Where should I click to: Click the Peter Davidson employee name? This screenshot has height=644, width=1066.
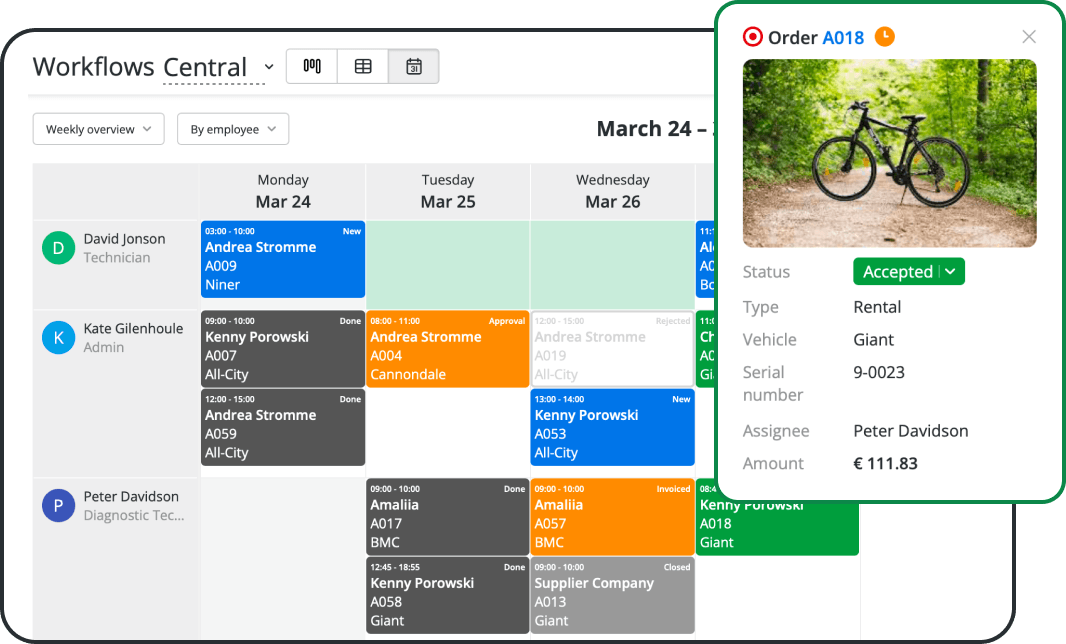pyautogui.click(x=131, y=496)
